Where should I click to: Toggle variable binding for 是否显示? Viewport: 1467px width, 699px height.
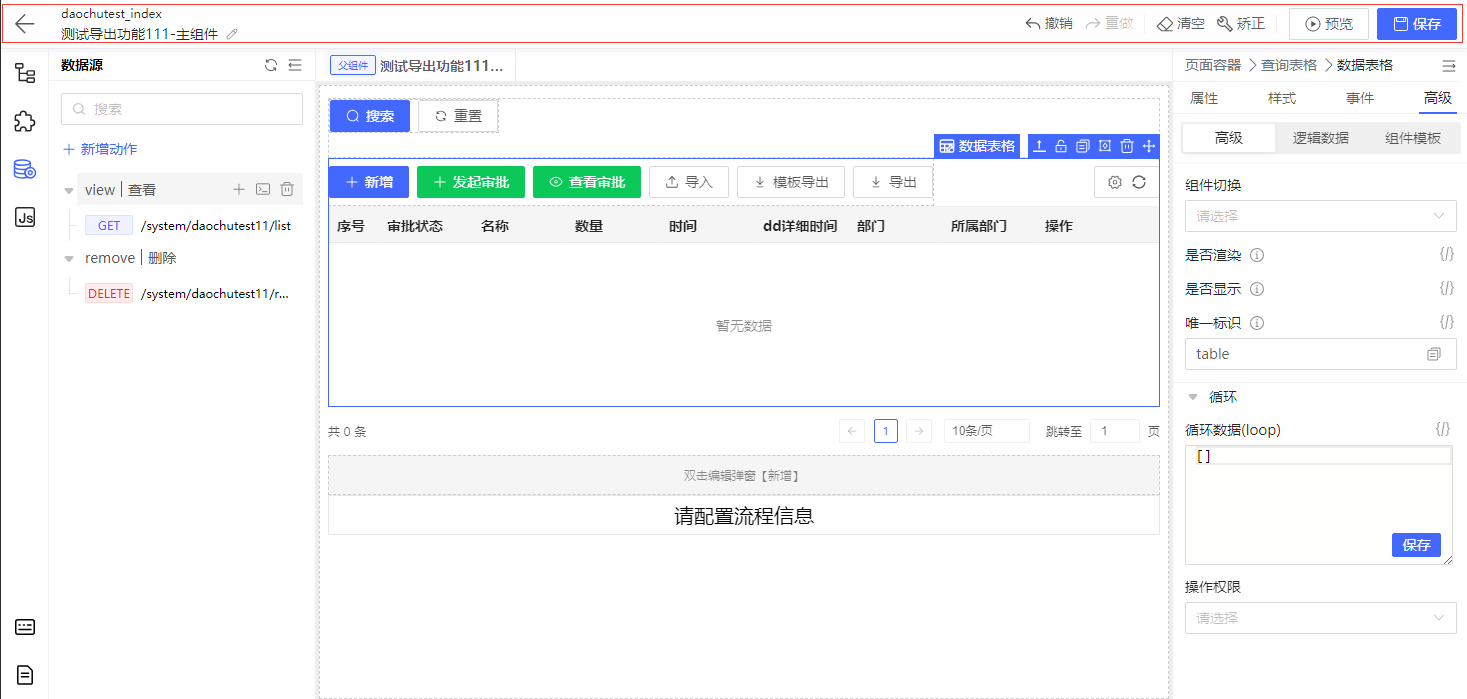1446,288
